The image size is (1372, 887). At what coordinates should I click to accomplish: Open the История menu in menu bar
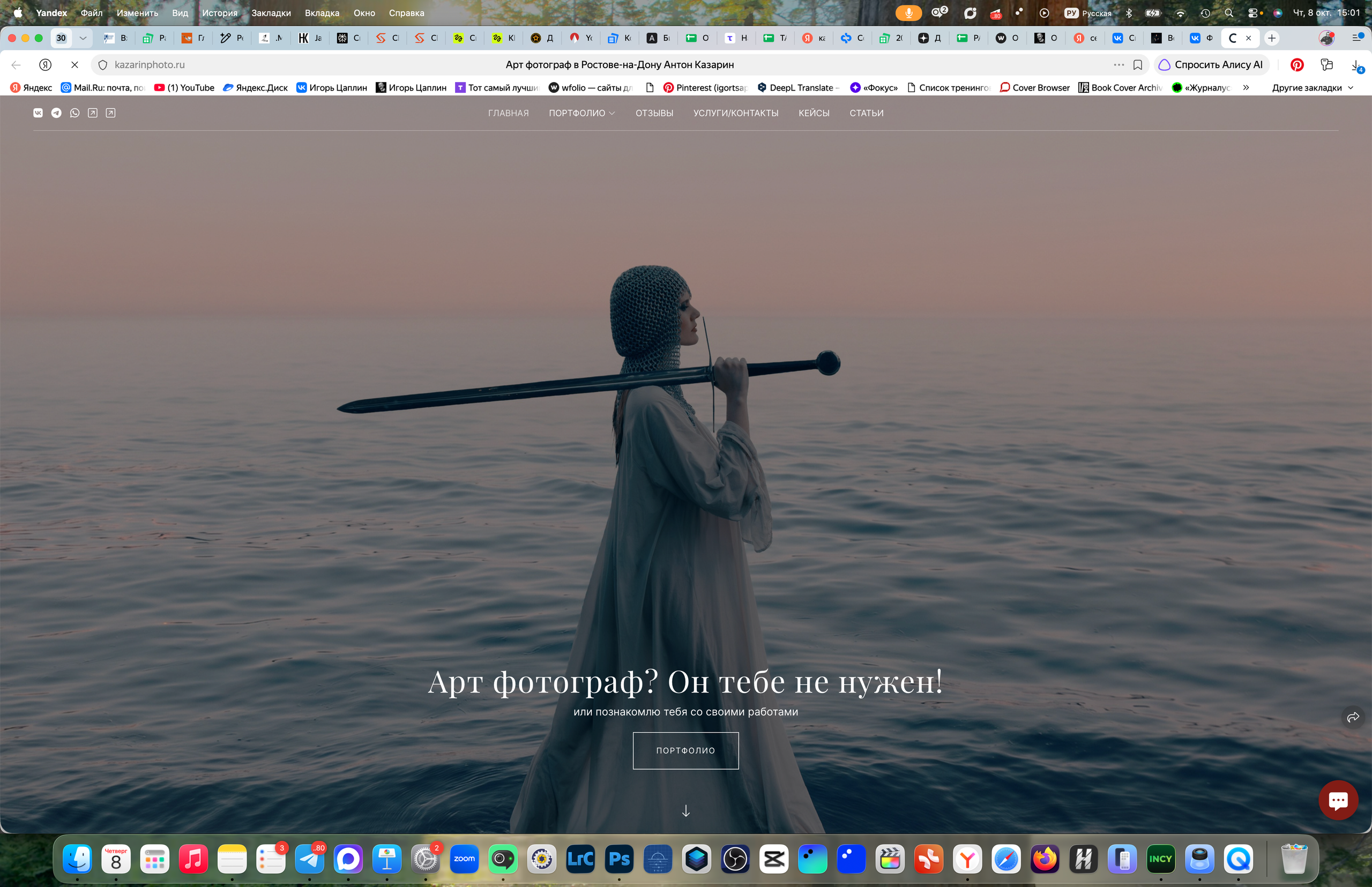point(219,13)
